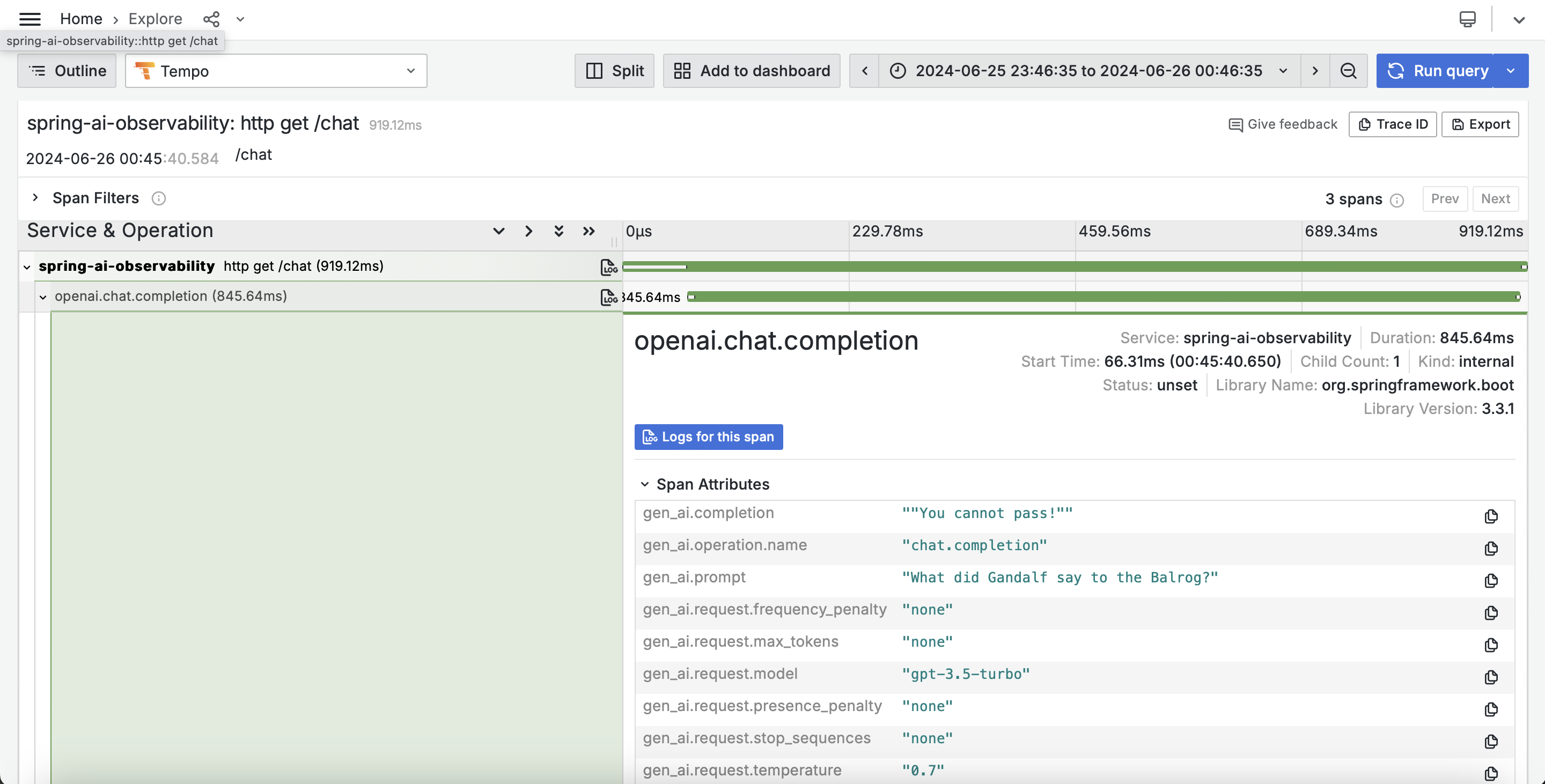Click Add to dashboard

pyautogui.click(x=752, y=71)
